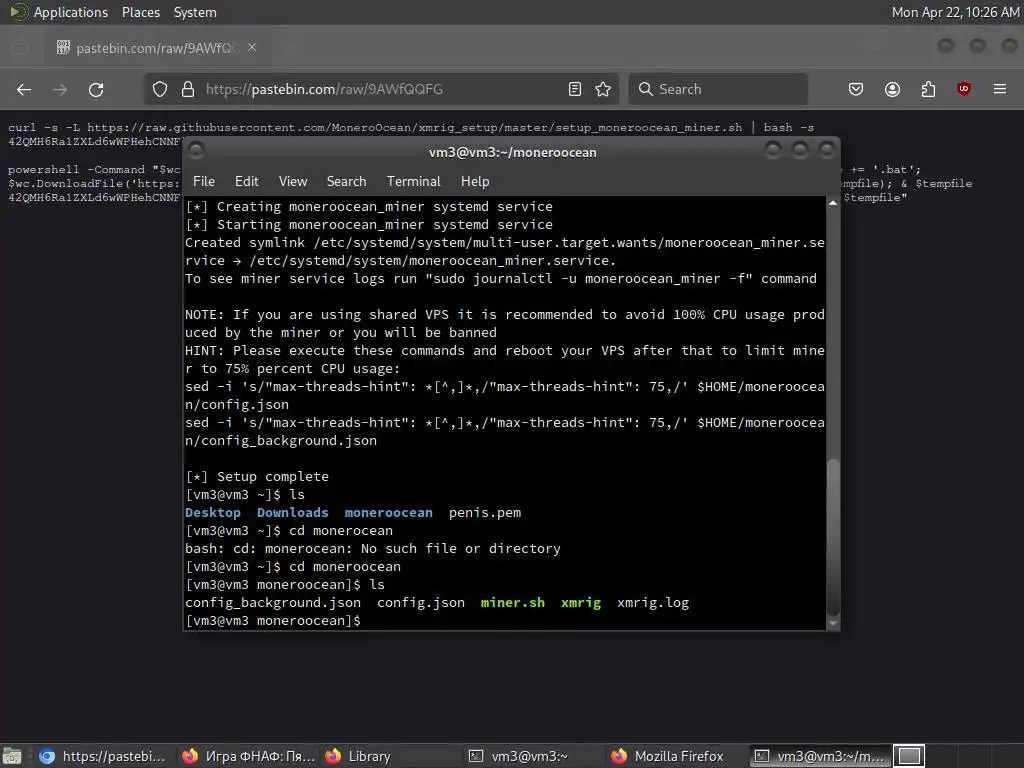The height and width of the screenshot is (768, 1024).
Task: Click the terminal window title vm3@vm3:~/moneroocean
Action: [513, 152]
